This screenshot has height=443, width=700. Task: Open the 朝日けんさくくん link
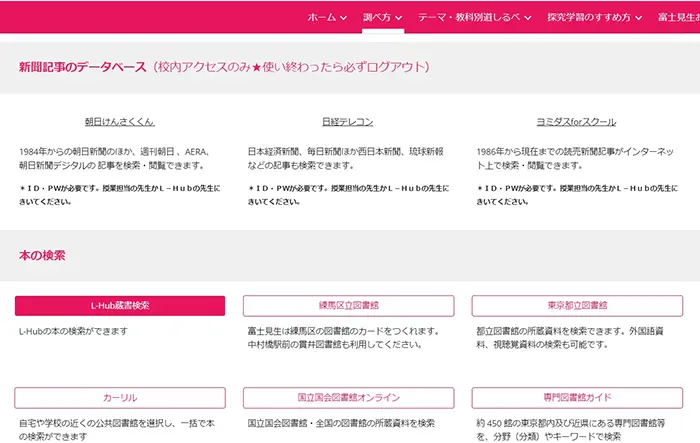(120, 121)
